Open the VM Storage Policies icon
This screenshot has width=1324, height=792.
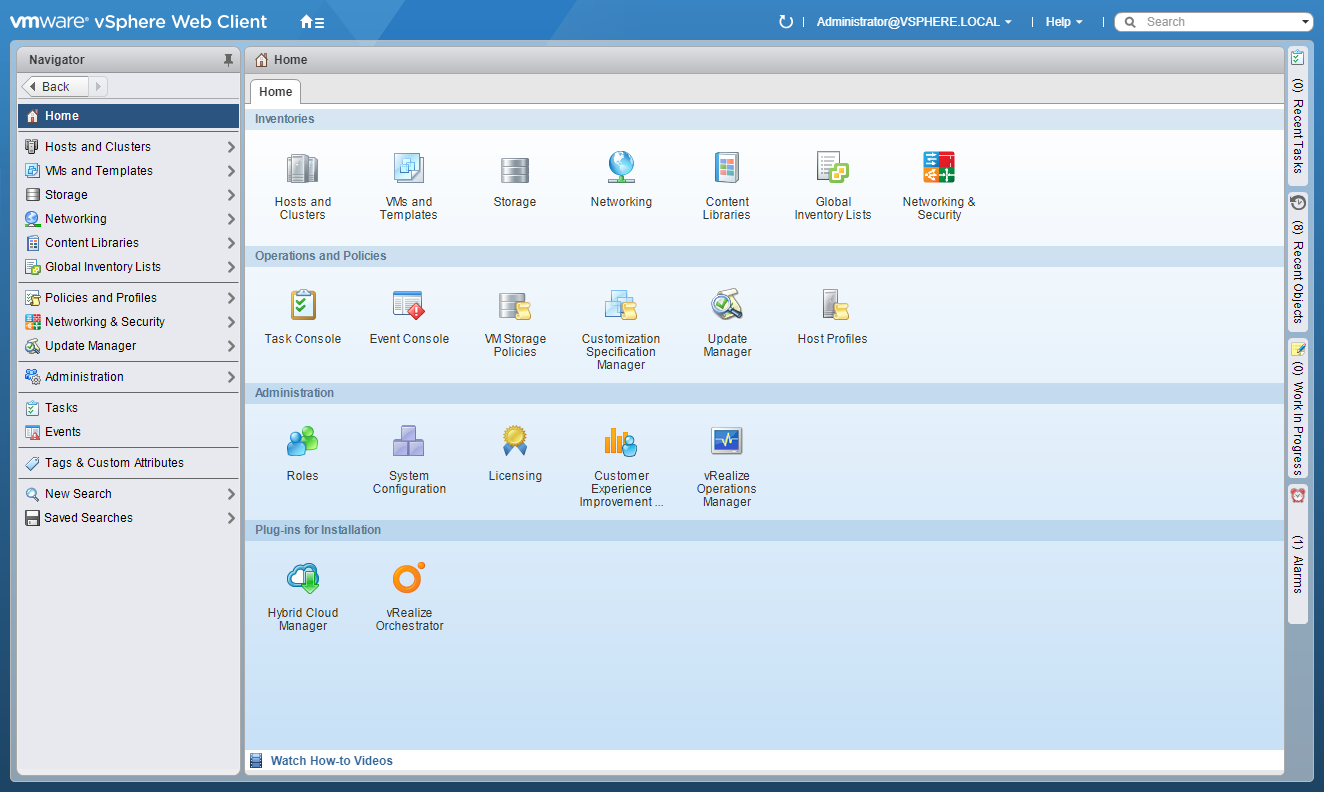(514, 306)
